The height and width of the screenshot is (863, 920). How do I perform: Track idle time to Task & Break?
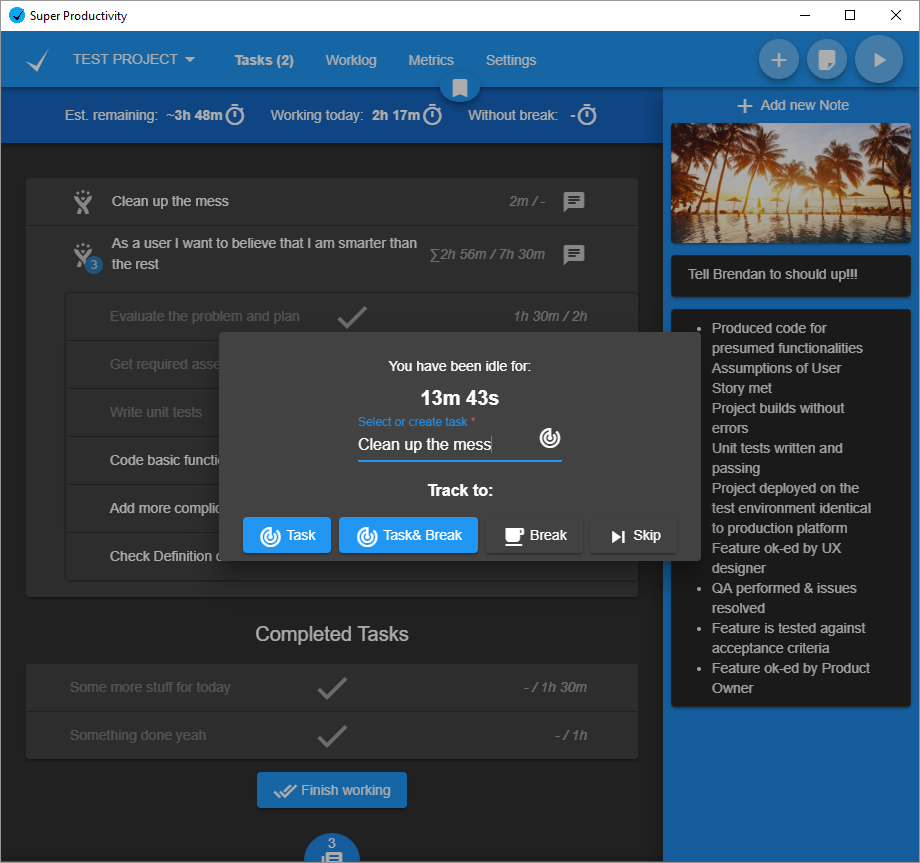[408, 535]
